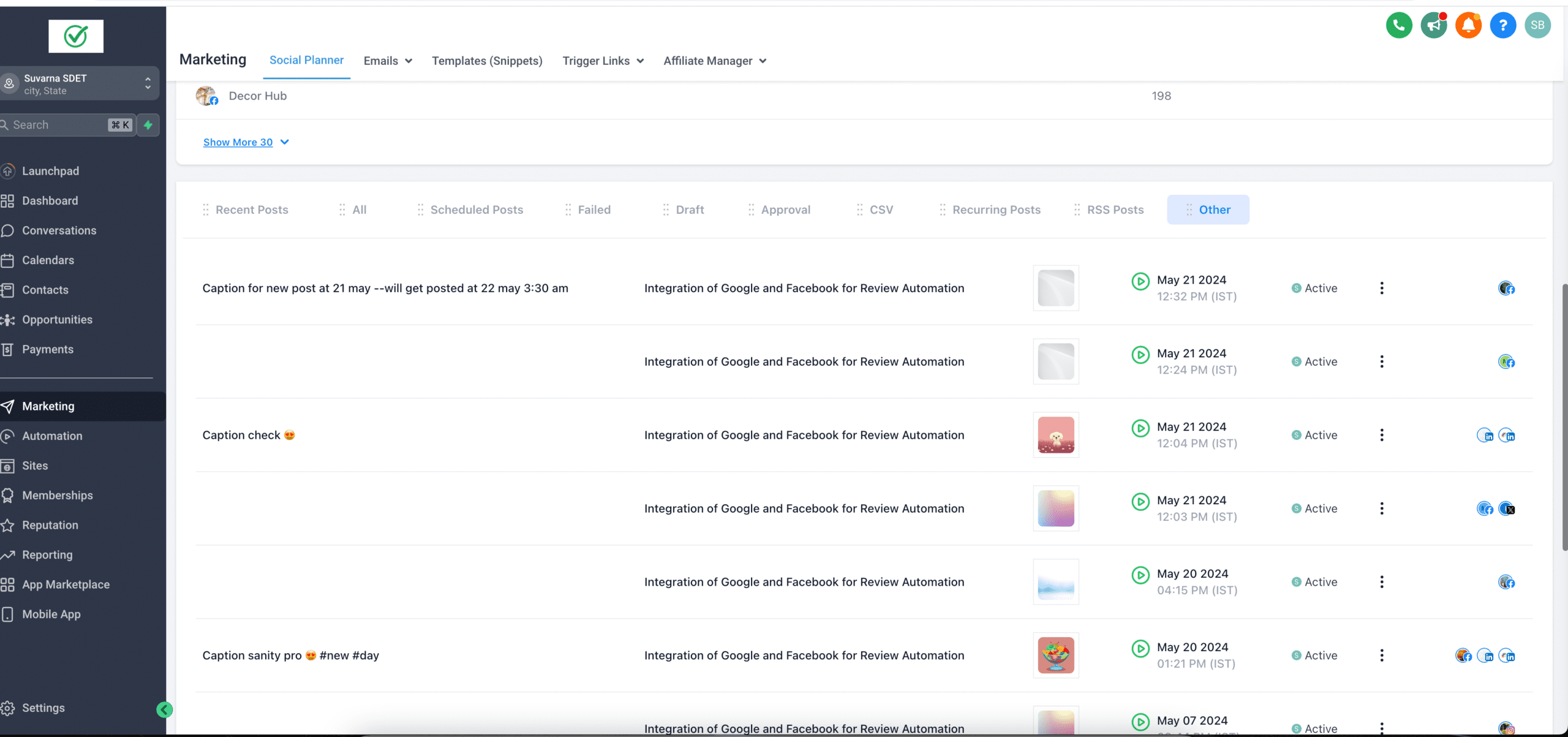The image size is (1568, 737).
Task: Click the Automation sidebar icon
Action: 7,436
